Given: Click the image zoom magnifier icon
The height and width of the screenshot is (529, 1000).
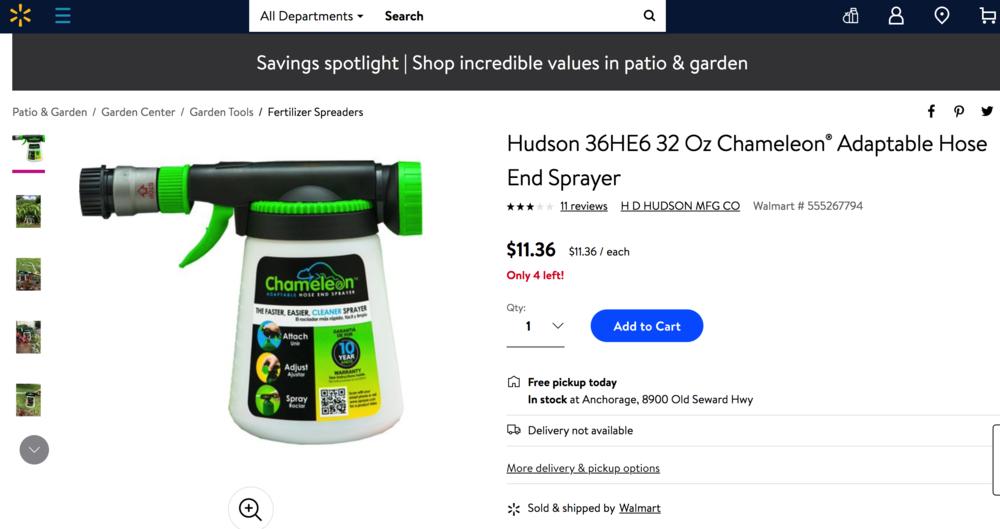Looking at the screenshot, I should (x=250, y=509).
